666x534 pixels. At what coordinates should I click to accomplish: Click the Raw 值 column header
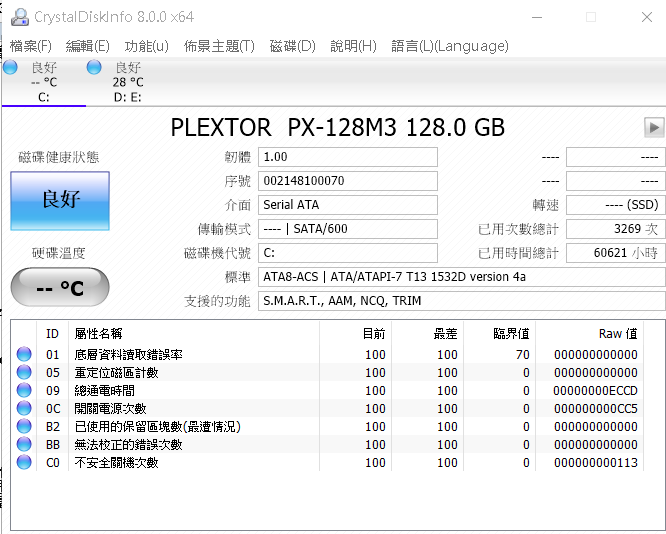[x=618, y=334]
